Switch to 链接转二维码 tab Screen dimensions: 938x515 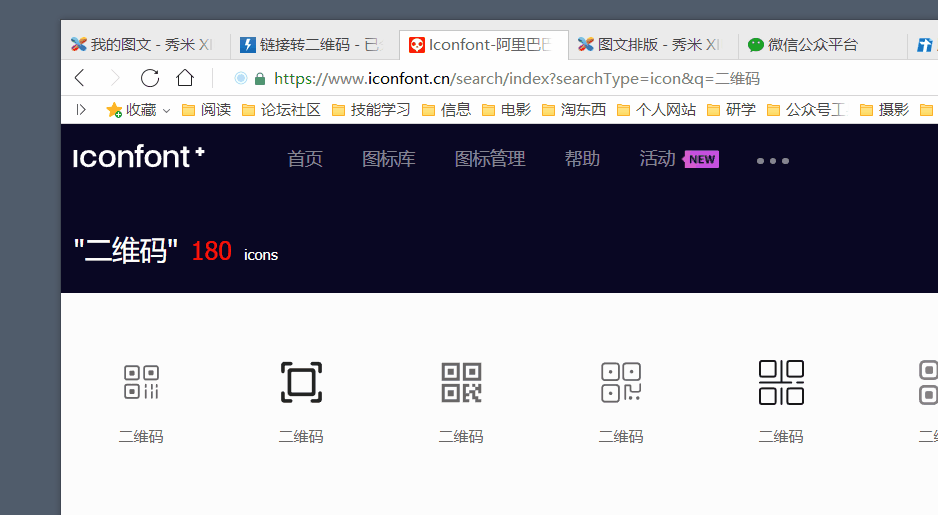[x=314, y=45]
